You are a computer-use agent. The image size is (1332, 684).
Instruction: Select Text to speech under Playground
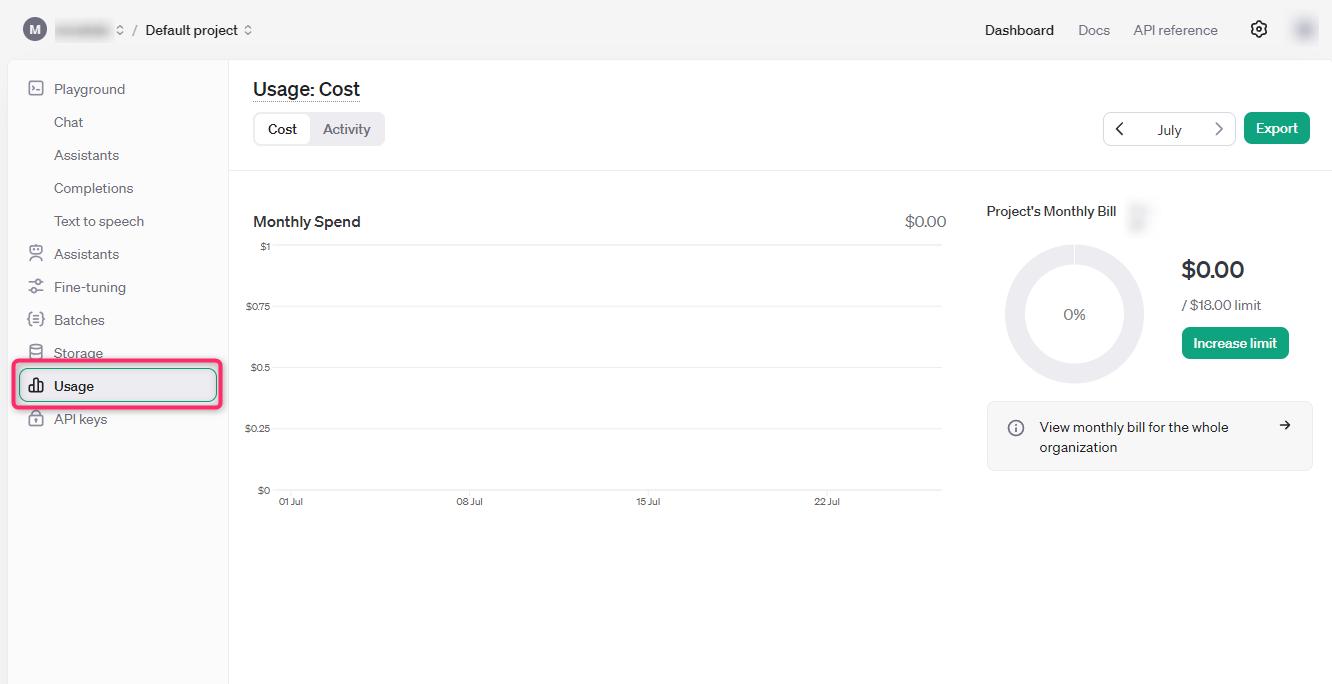[99, 221]
